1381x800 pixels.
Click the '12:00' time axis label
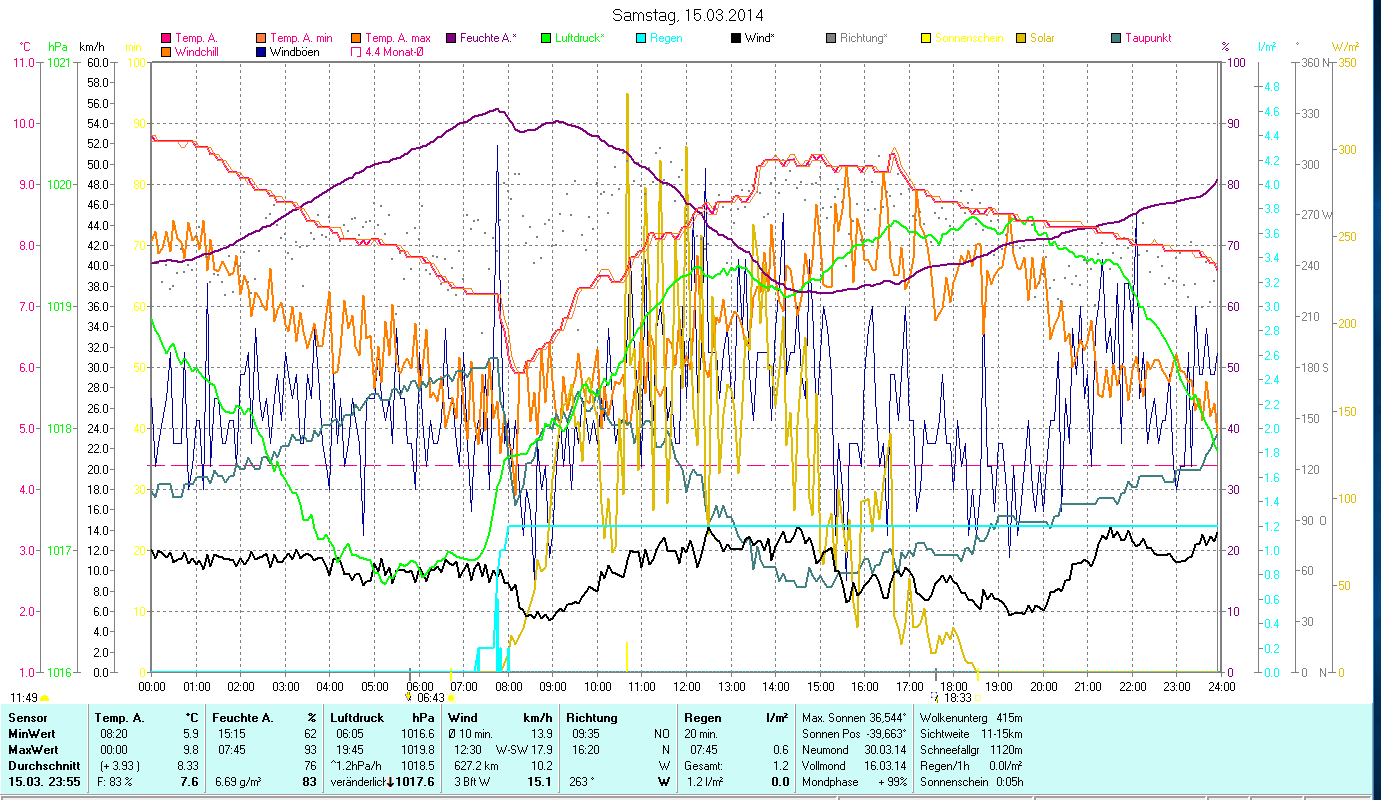tap(685, 687)
